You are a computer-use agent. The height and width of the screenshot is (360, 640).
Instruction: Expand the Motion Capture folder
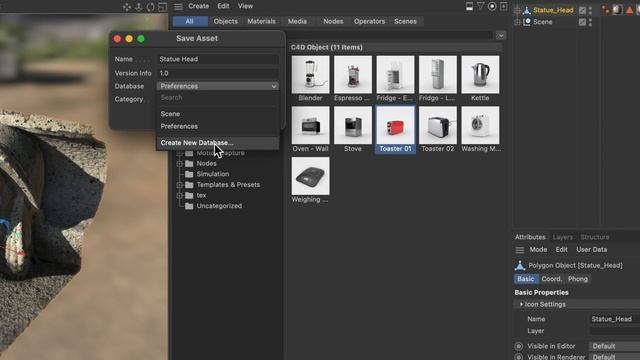pos(179,153)
